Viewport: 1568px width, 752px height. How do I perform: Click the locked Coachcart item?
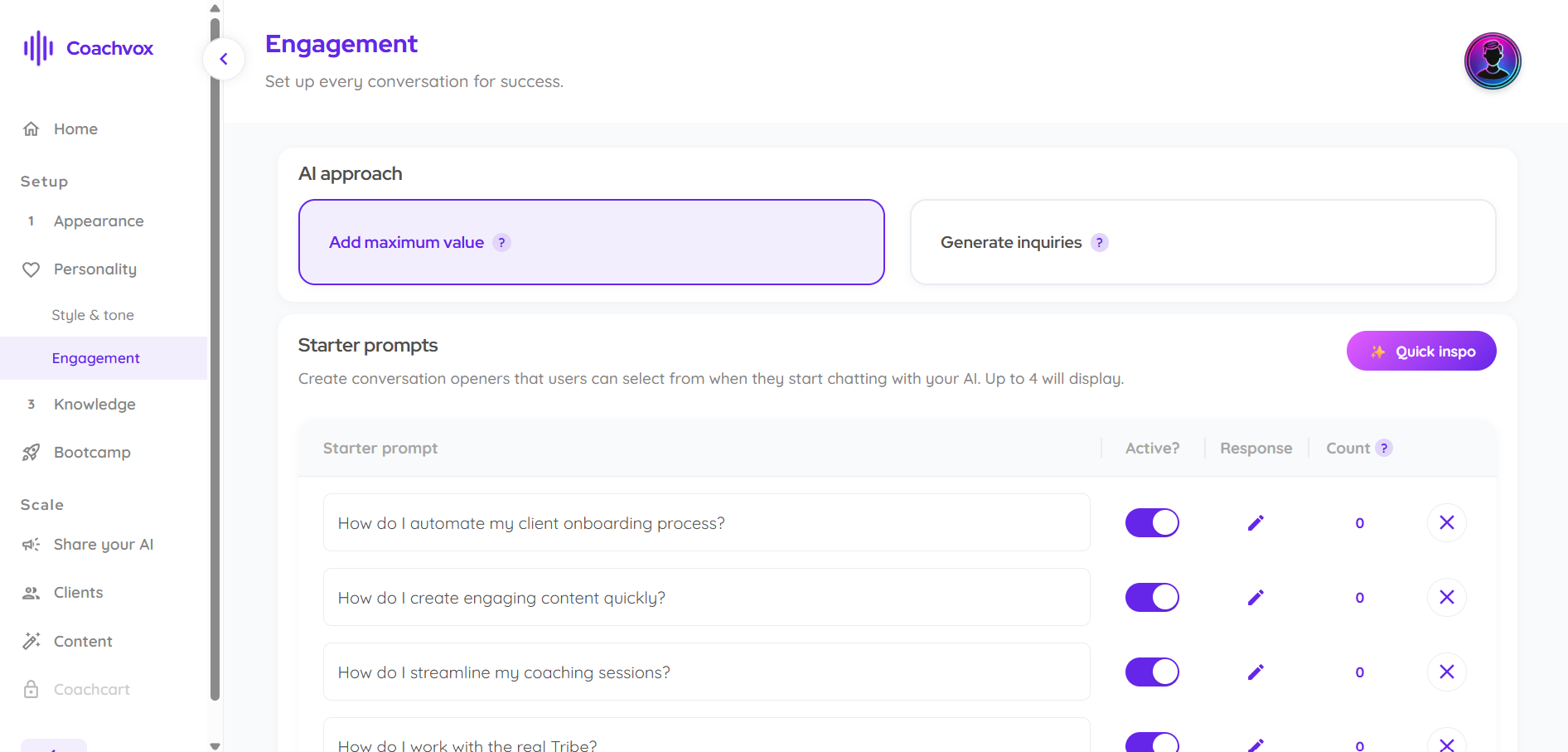click(92, 690)
